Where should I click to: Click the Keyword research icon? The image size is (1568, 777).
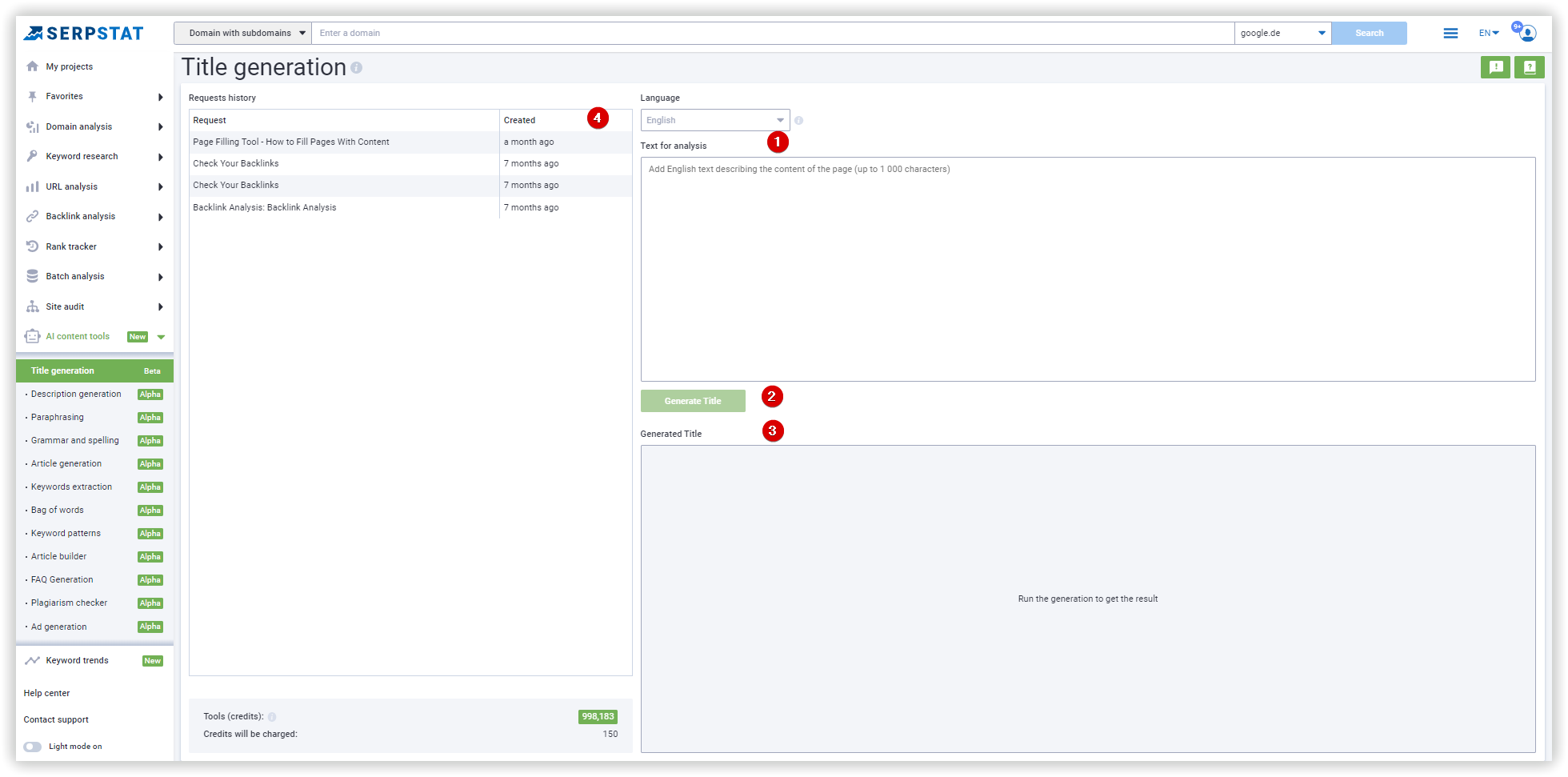tap(32, 156)
